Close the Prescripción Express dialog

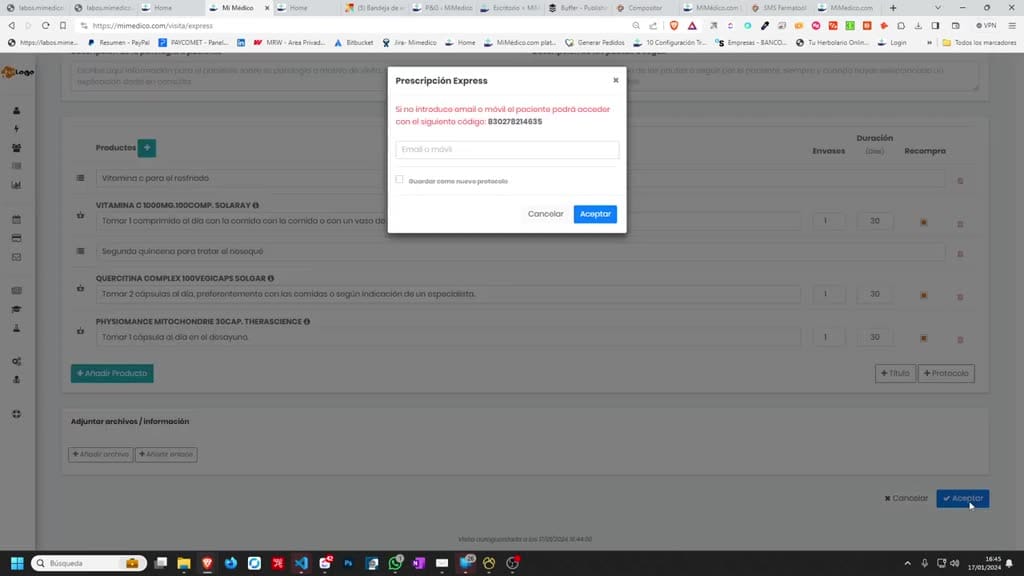(x=615, y=80)
